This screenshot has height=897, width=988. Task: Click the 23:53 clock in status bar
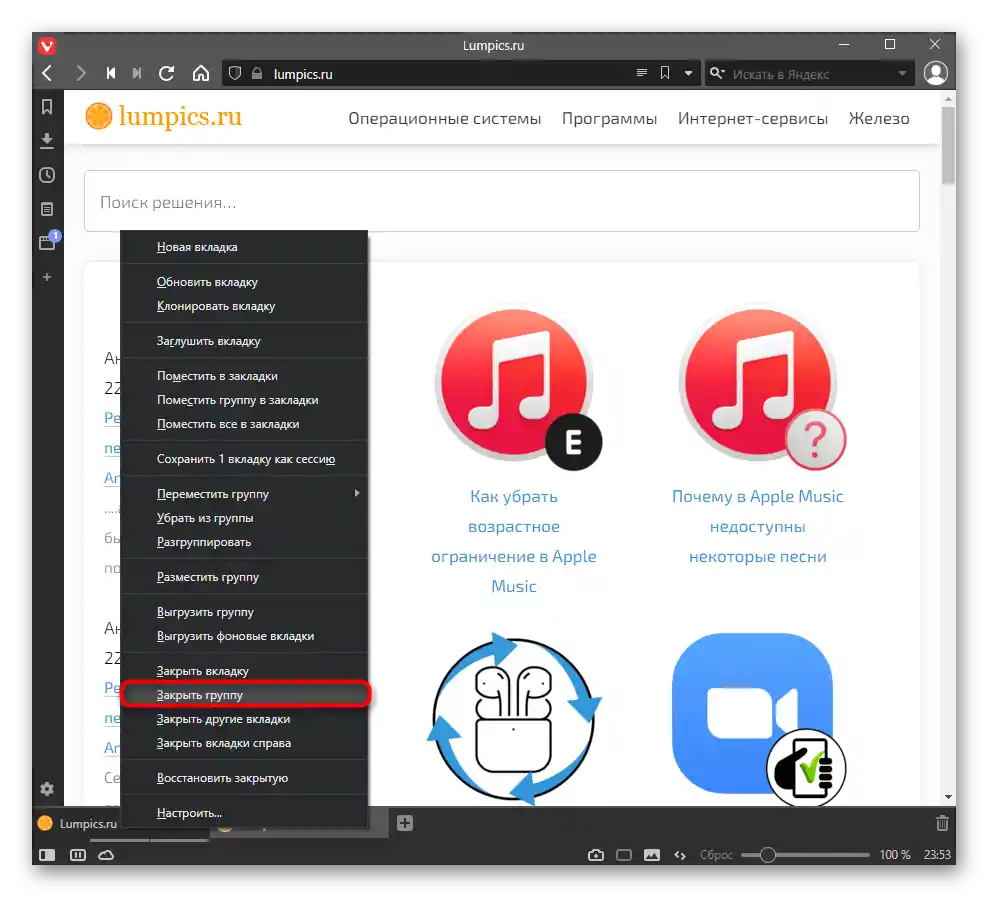coord(937,855)
